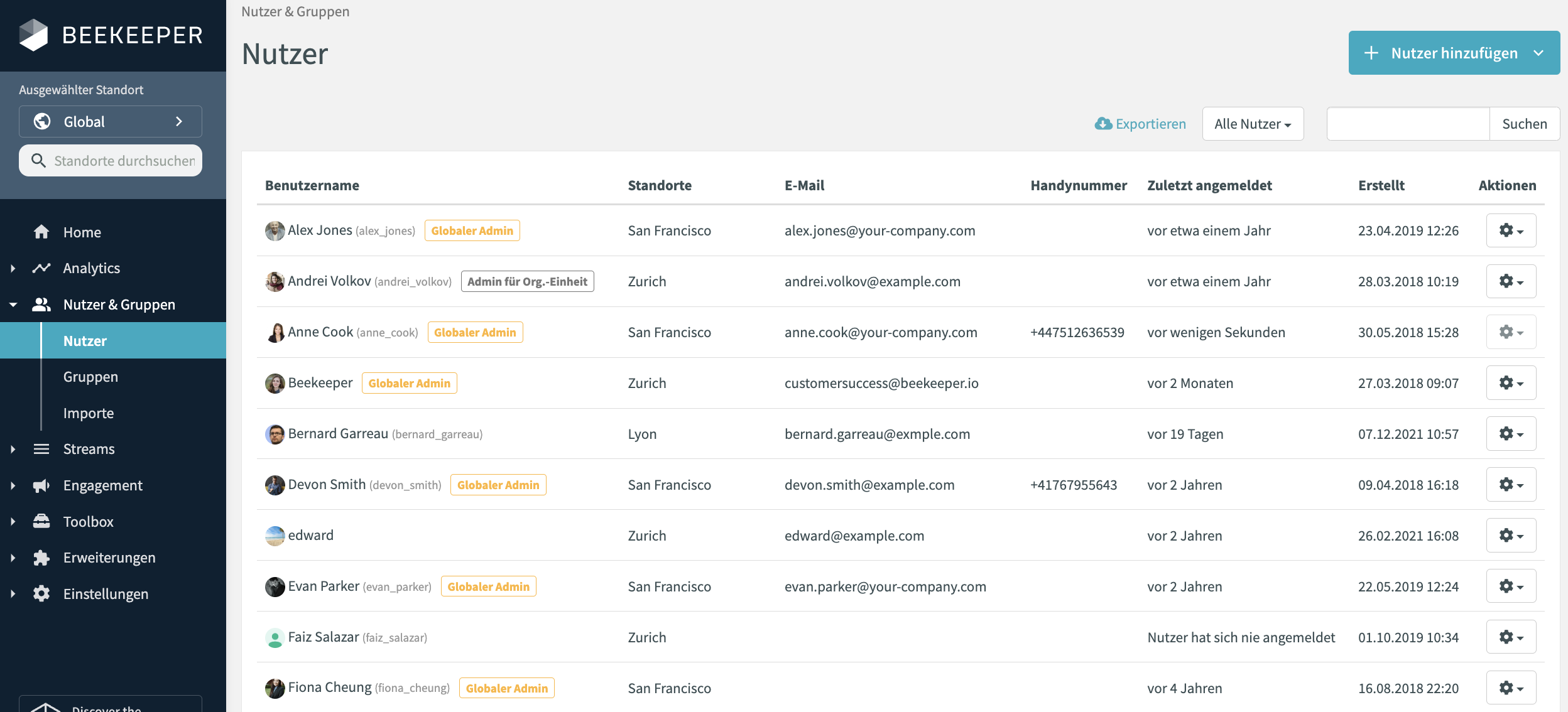Open the Importe section

[89, 413]
